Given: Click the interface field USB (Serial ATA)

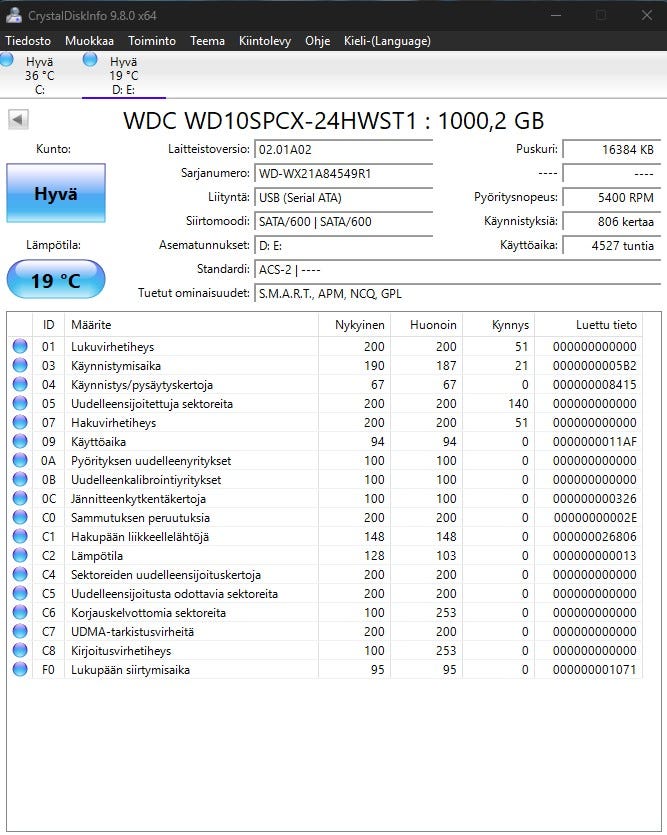Looking at the screenshot, I should tap(343, 198).
